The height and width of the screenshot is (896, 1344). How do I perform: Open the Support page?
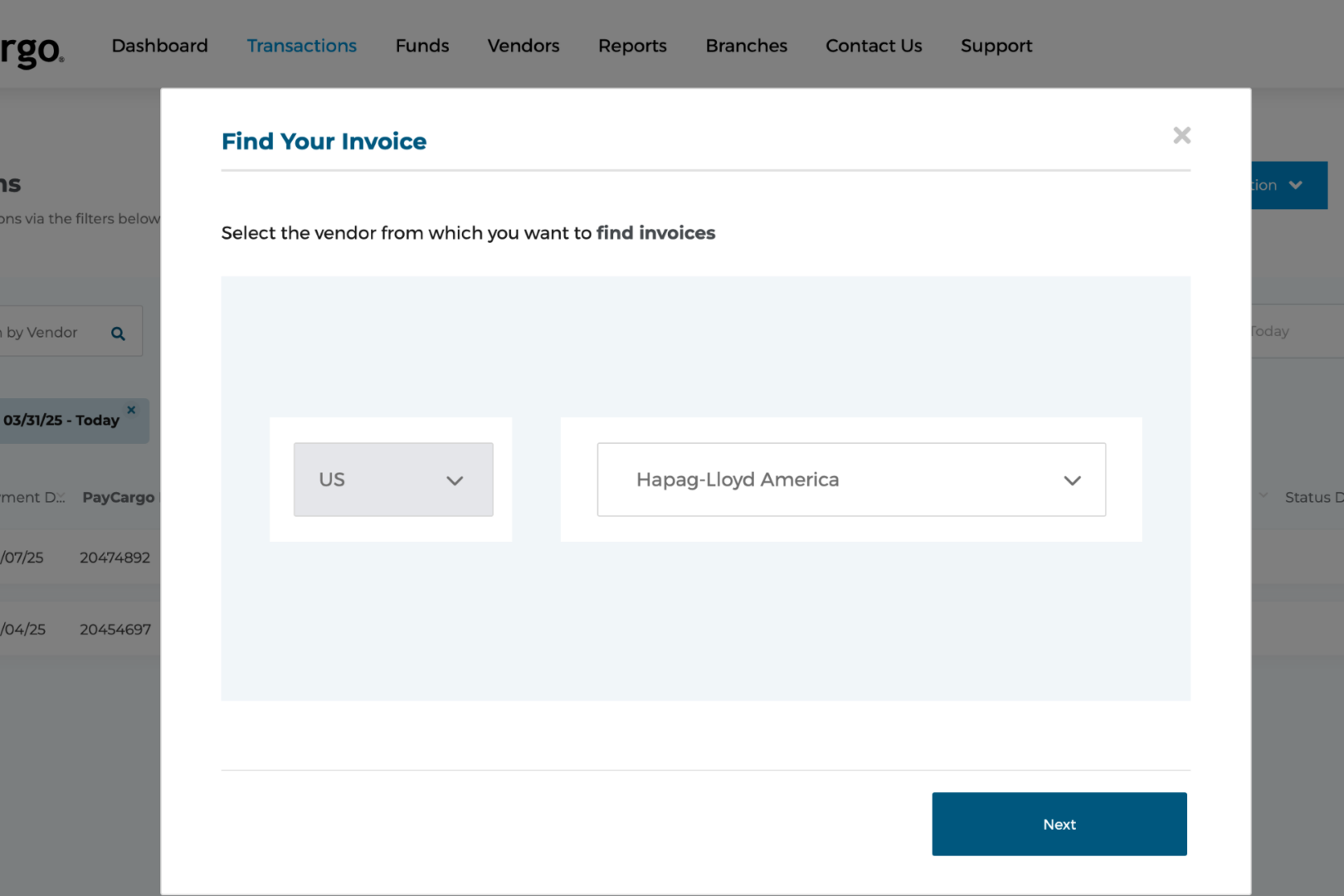tap(996, 46)
